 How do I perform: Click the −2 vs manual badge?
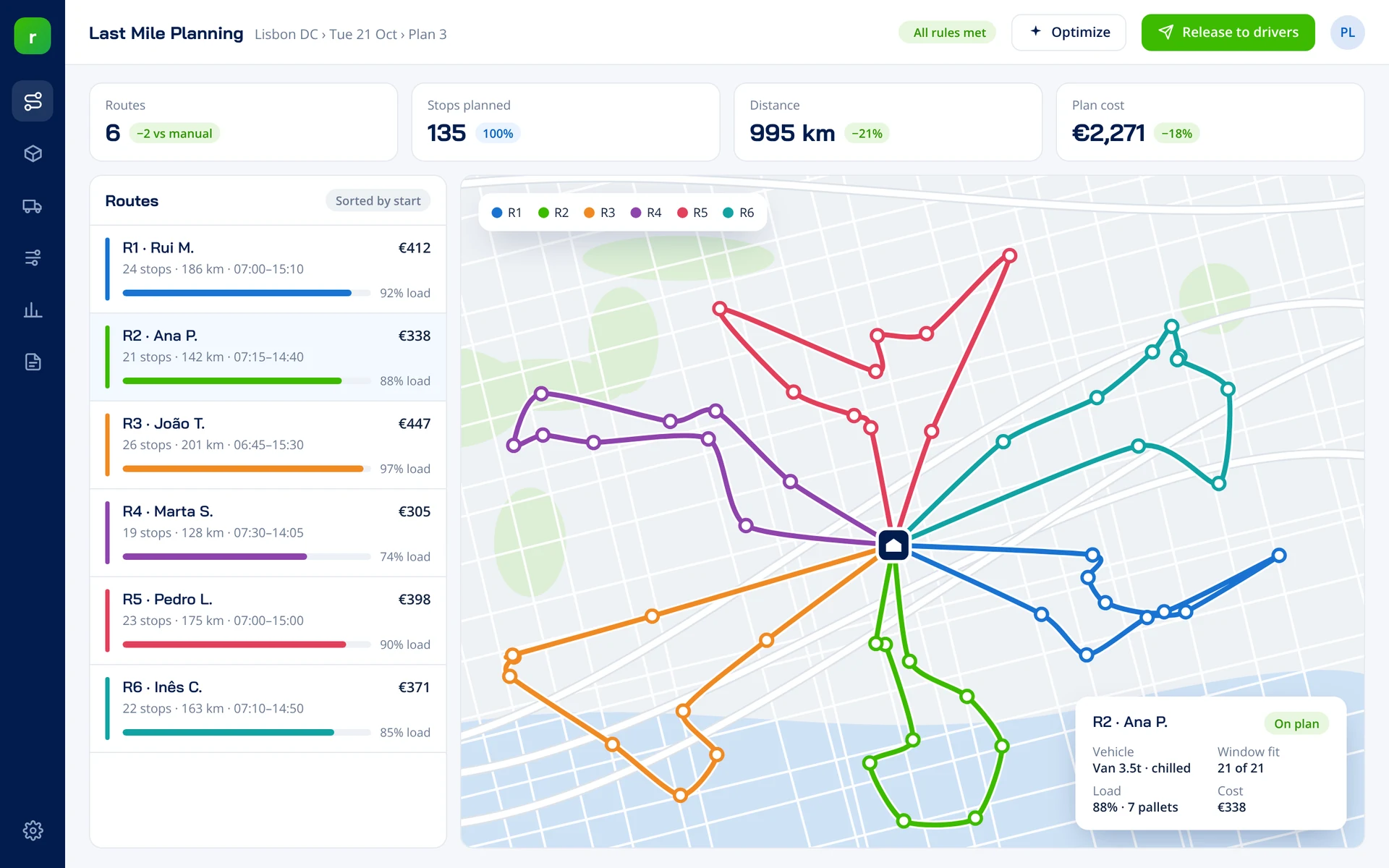click(174, 133)
